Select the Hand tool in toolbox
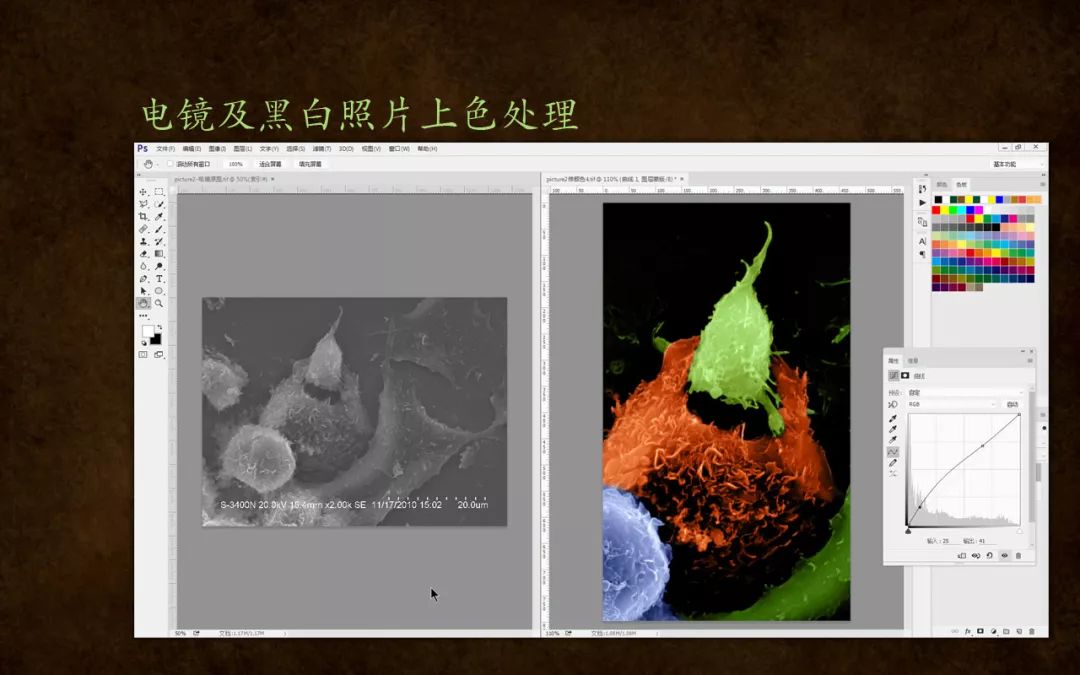 point(143,303)
